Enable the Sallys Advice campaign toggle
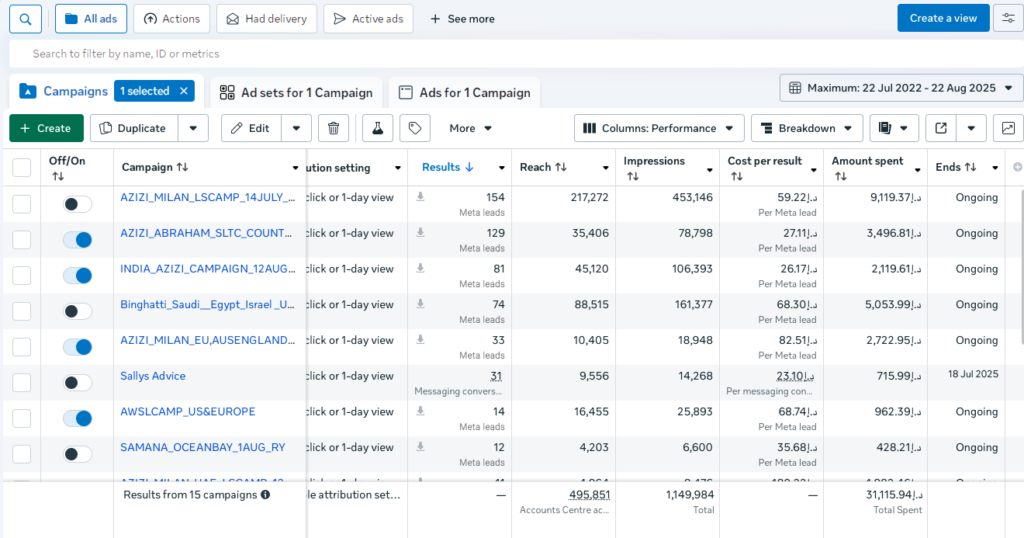This screenshot has height=538, width=1024. tap(77, 383)
